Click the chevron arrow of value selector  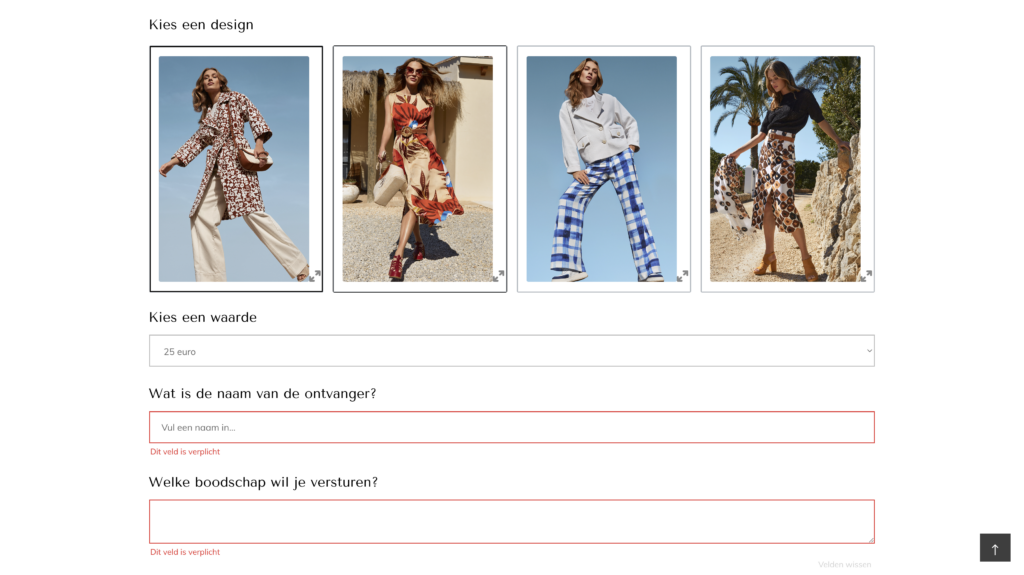coord(869,351)
